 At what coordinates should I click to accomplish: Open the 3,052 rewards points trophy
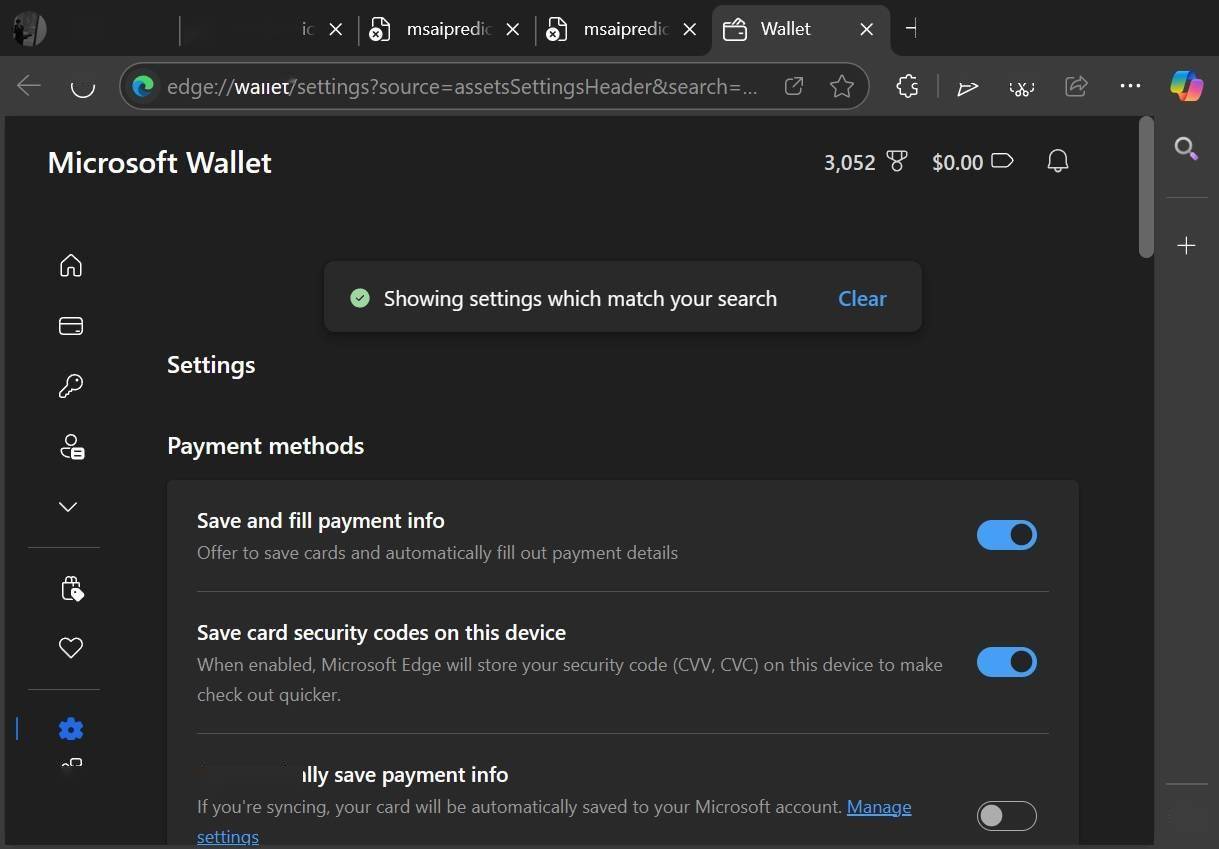click(x=865, y=162)
